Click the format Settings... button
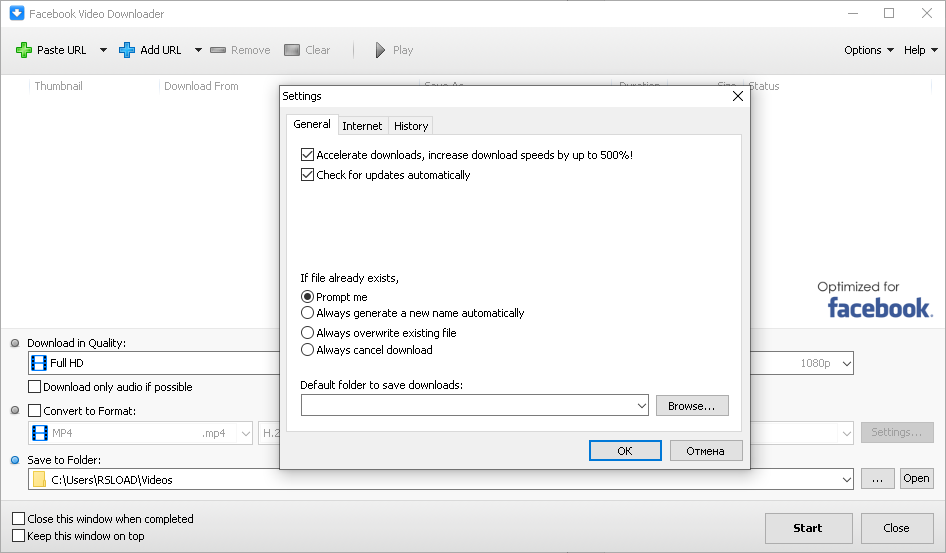Image resolution: width=946 pixels, height=553 pixels. 897,432
